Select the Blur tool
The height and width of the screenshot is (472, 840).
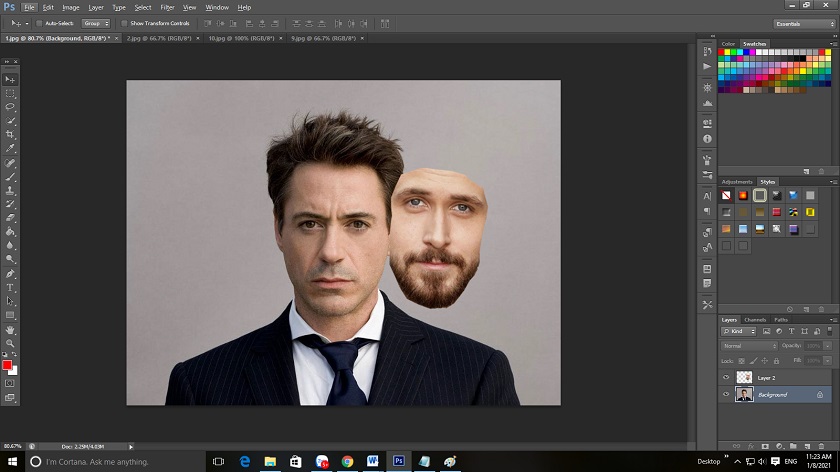[x=10, y=245]
